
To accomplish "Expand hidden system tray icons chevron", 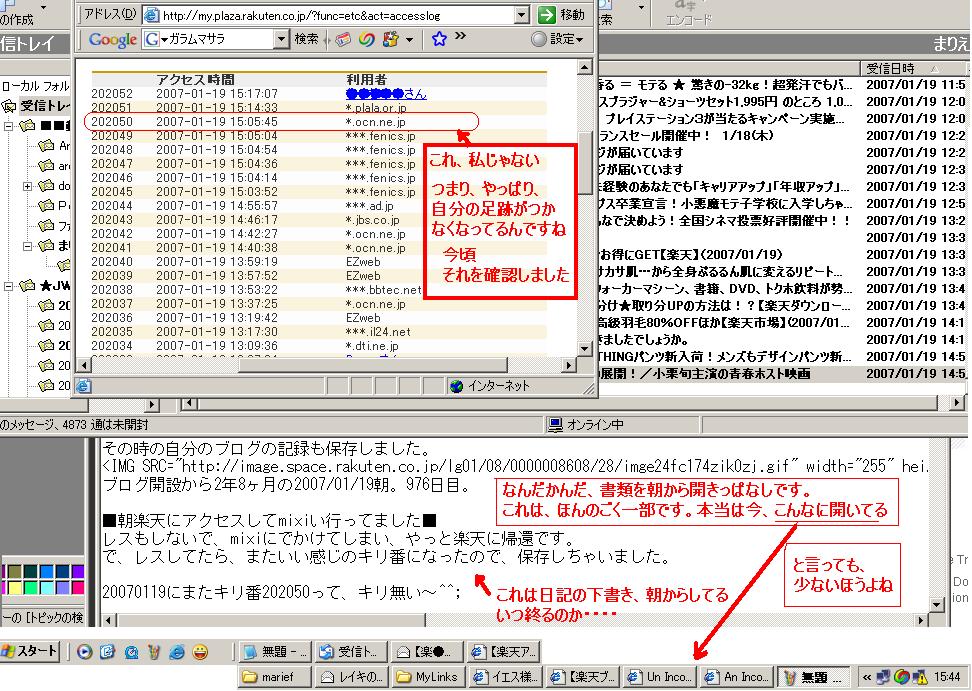I will click(x=867, y=677).
